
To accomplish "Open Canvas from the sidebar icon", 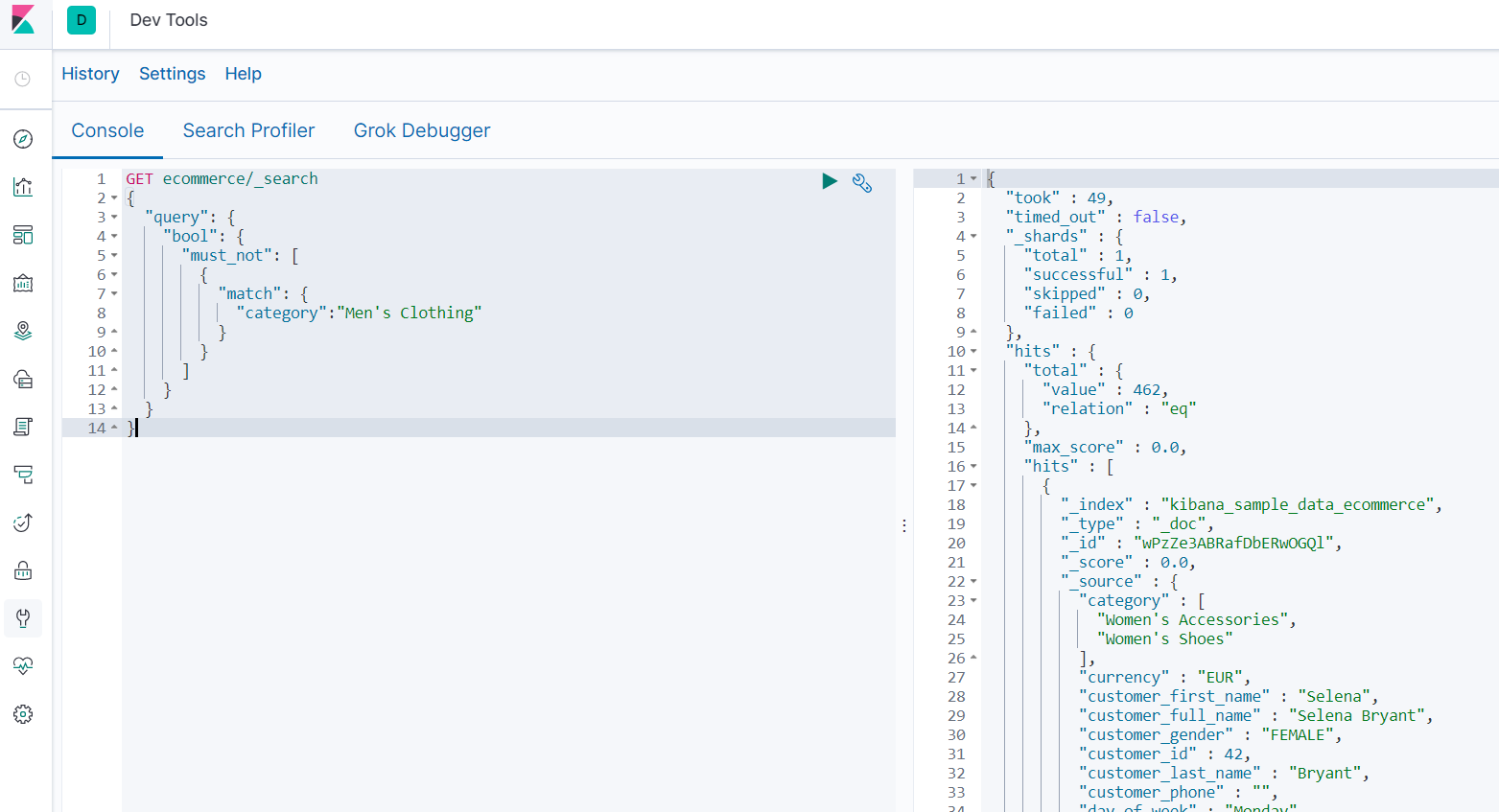I will click(x=23, y=283).
